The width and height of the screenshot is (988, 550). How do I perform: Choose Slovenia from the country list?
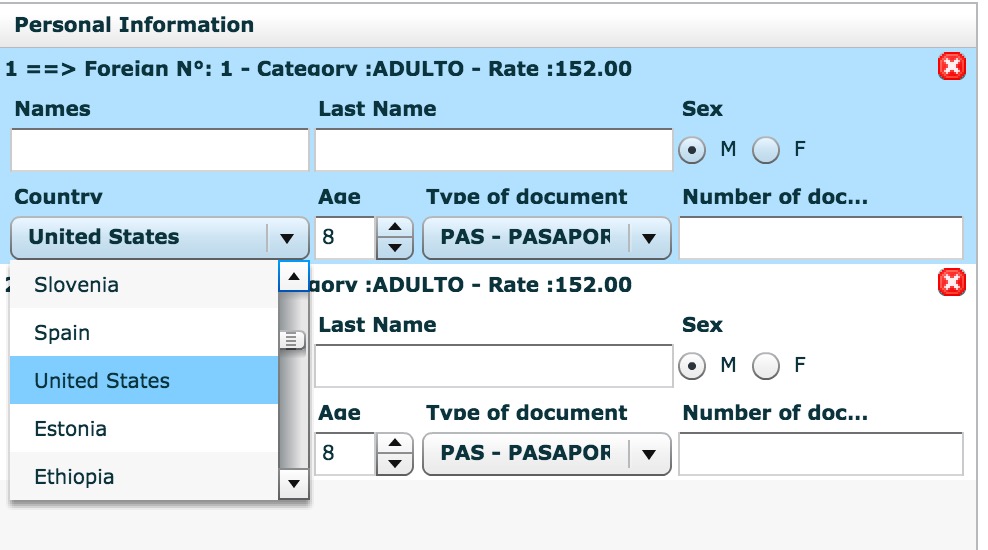pos(143,285)
